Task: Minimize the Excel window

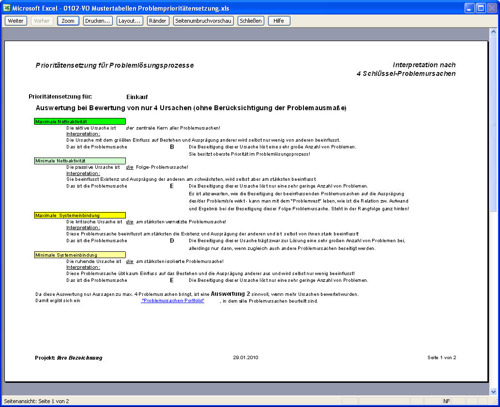Action: (469, 8)
